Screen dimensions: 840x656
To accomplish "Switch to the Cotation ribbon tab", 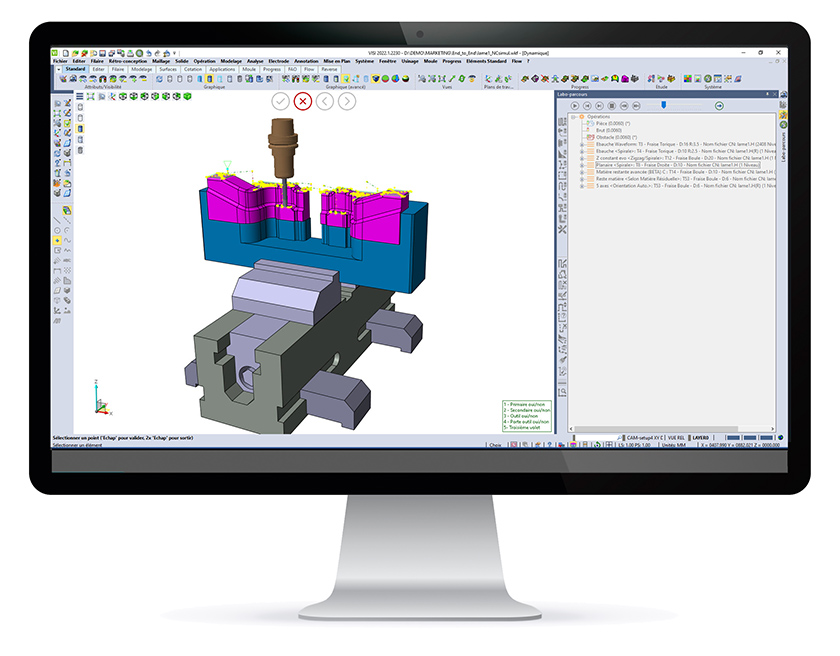I will [x=192, y=69].
